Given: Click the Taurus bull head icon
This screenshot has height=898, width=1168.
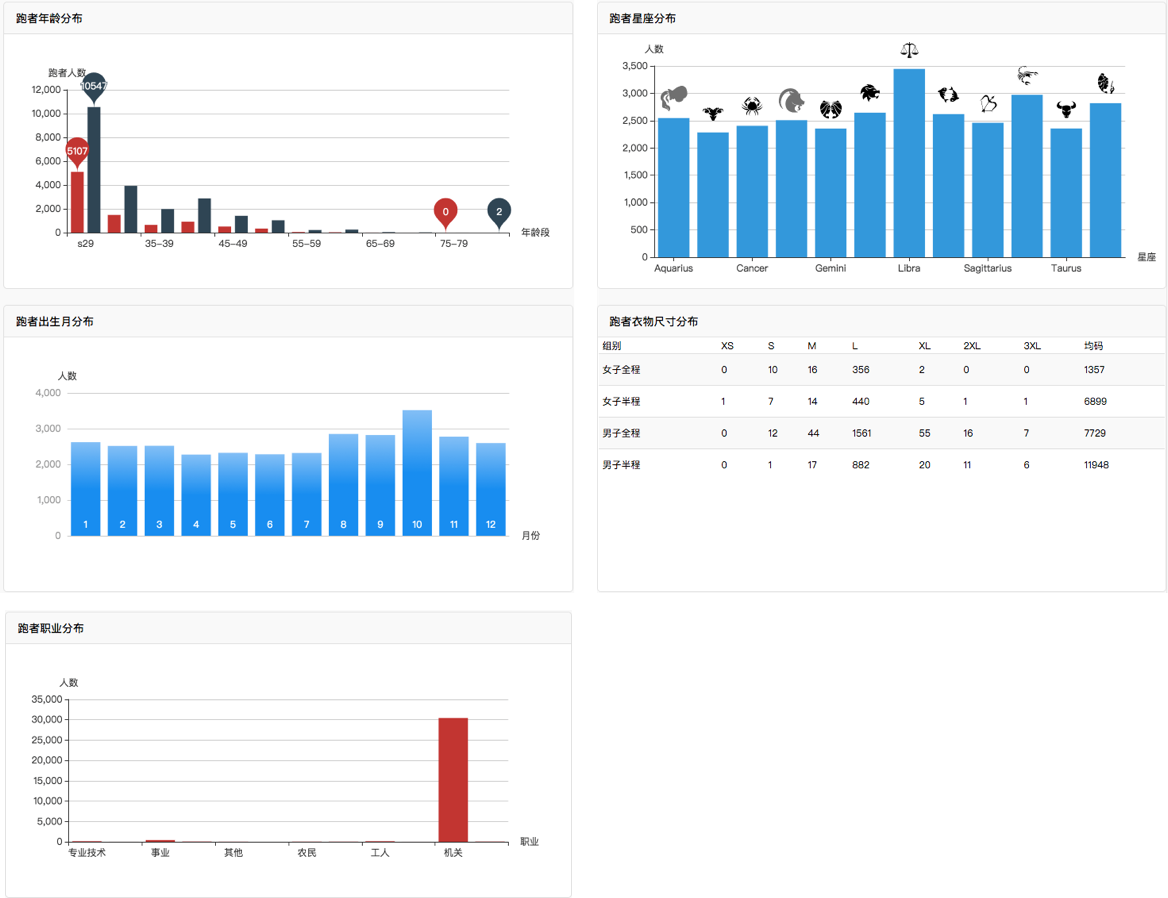Looking at the screenshot, I should point(1066,109).
